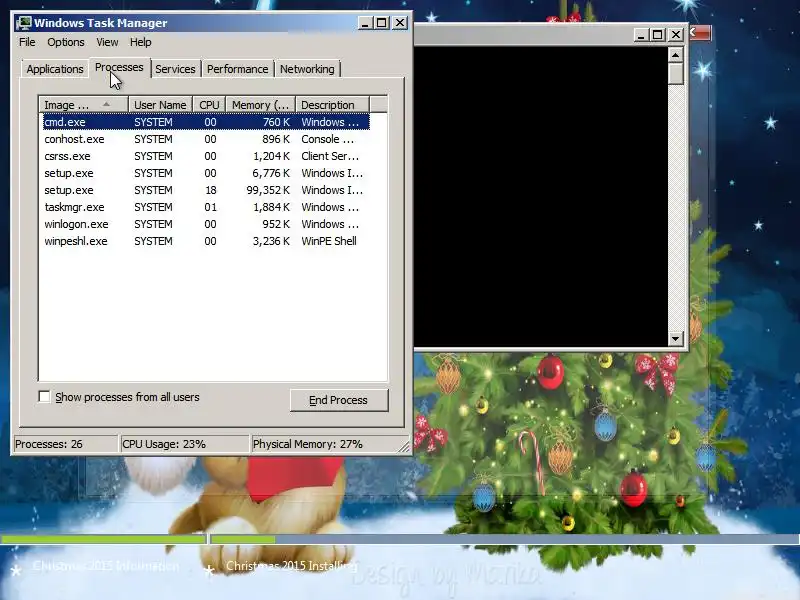Viewport: 800px width, 600px height.
Task: Maximize the Windows Task Manager window
Action: 382,23
